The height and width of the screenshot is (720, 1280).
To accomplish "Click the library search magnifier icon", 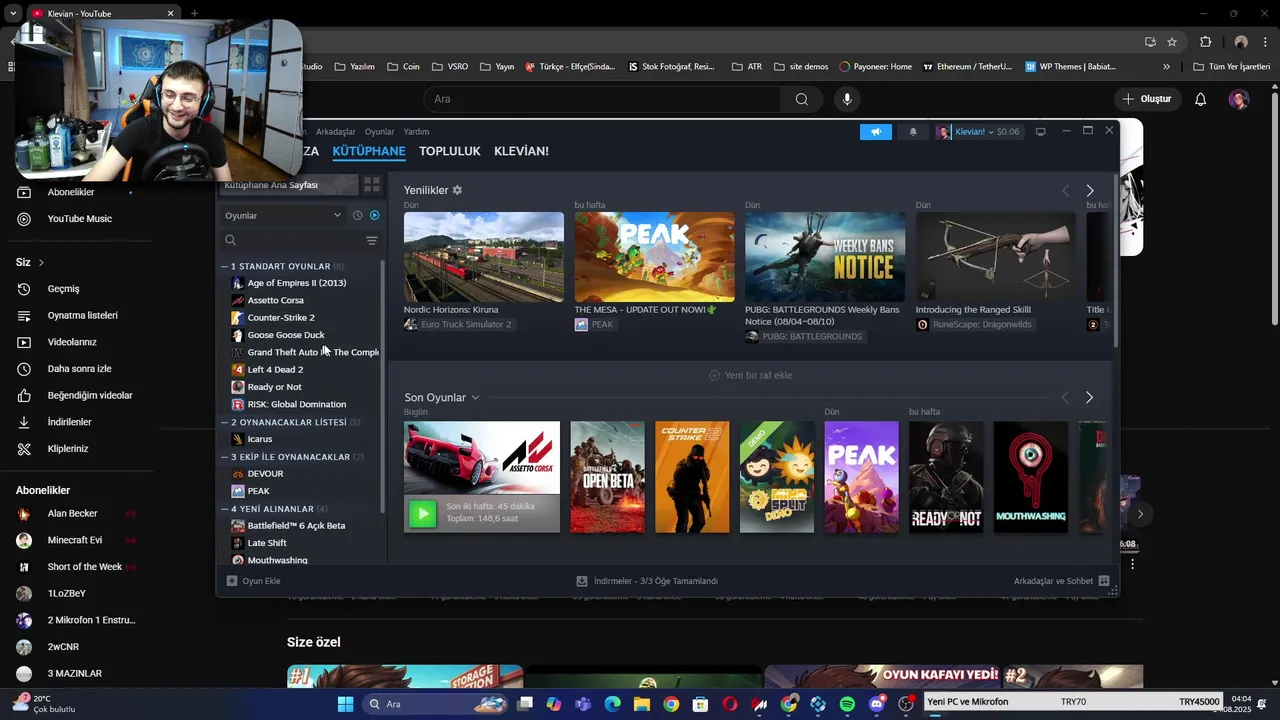I will tap(230, 240).
